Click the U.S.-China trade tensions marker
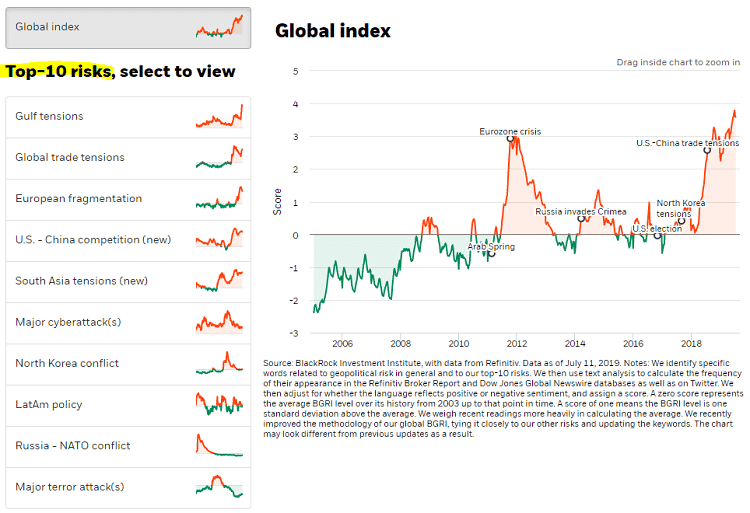The width and height of the screenshot is (750, 513). 708,150
